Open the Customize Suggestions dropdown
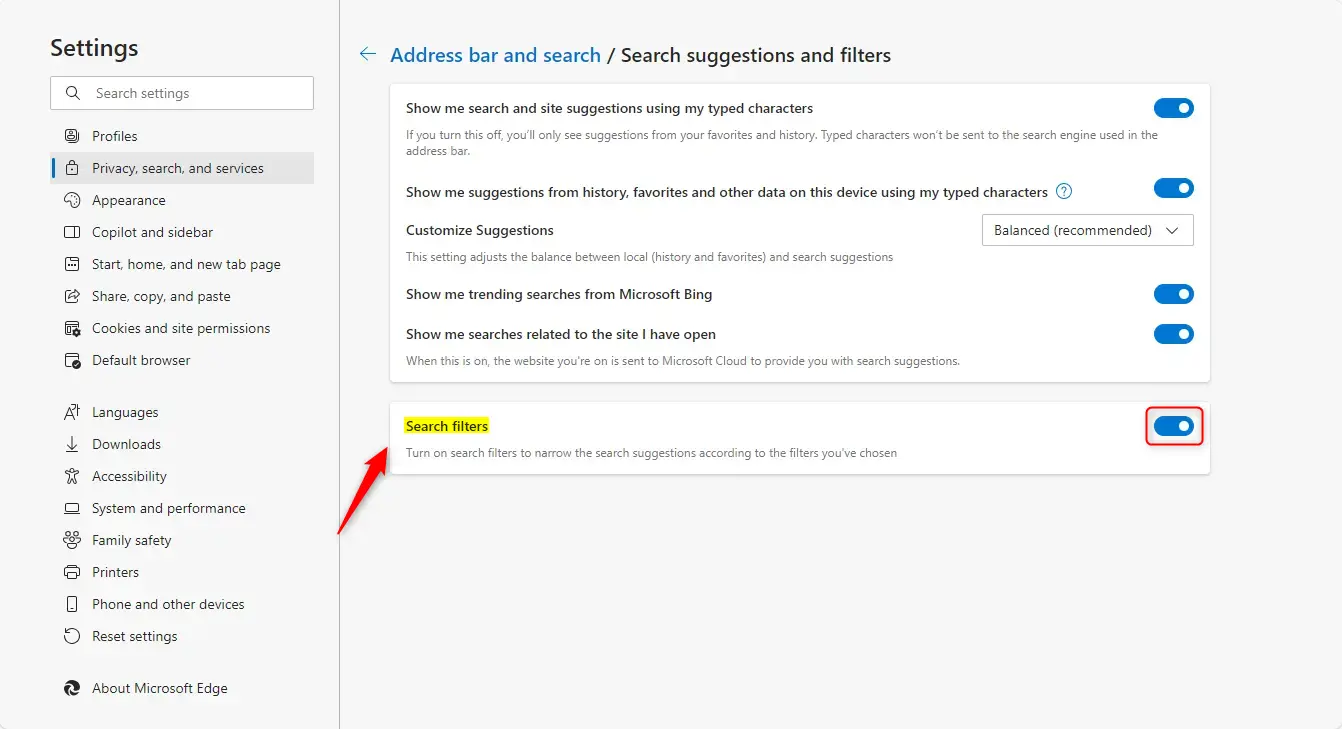 coord(1087,230)
